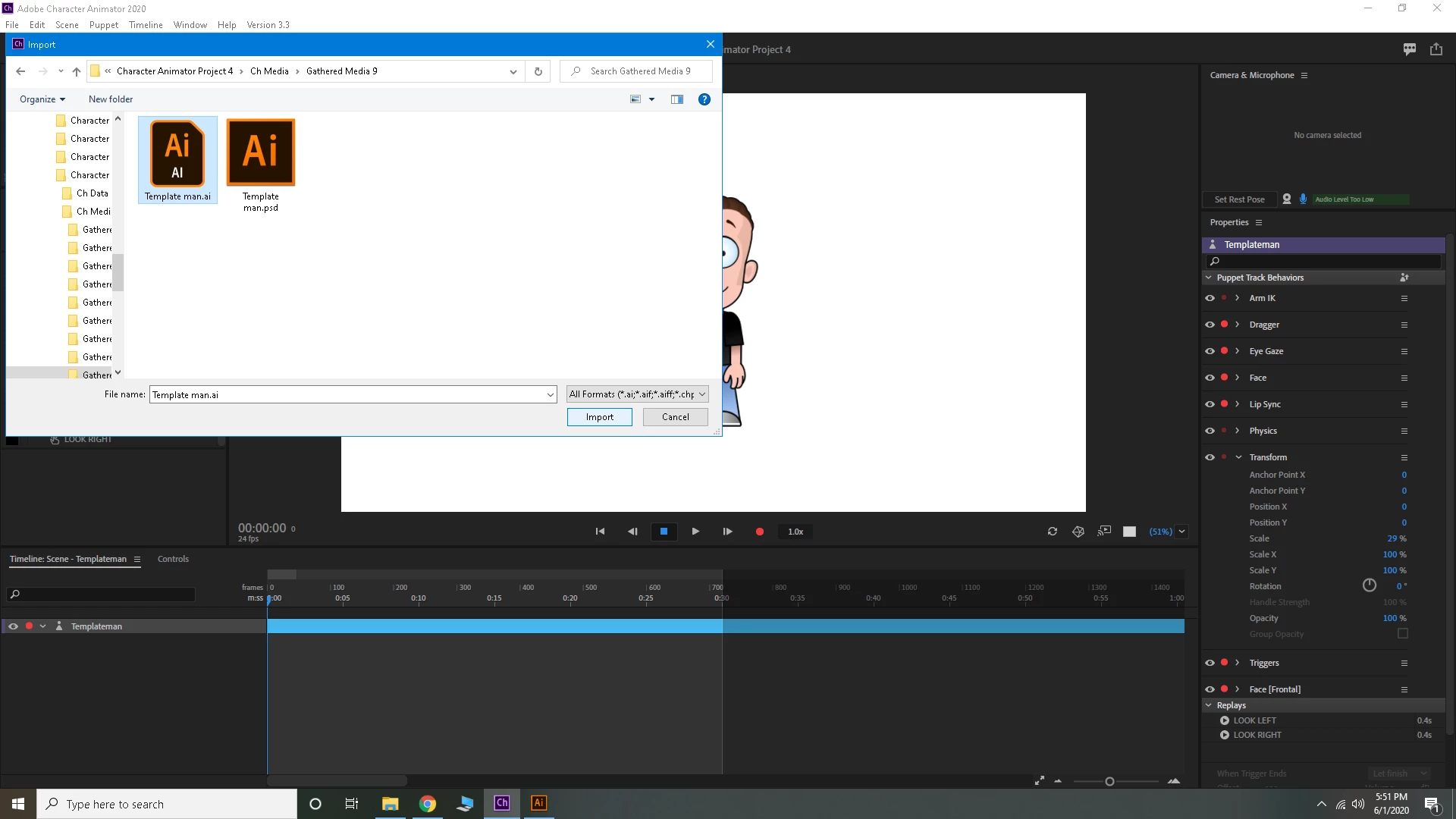Switch to the Controls tab

(x=173, y=559)
